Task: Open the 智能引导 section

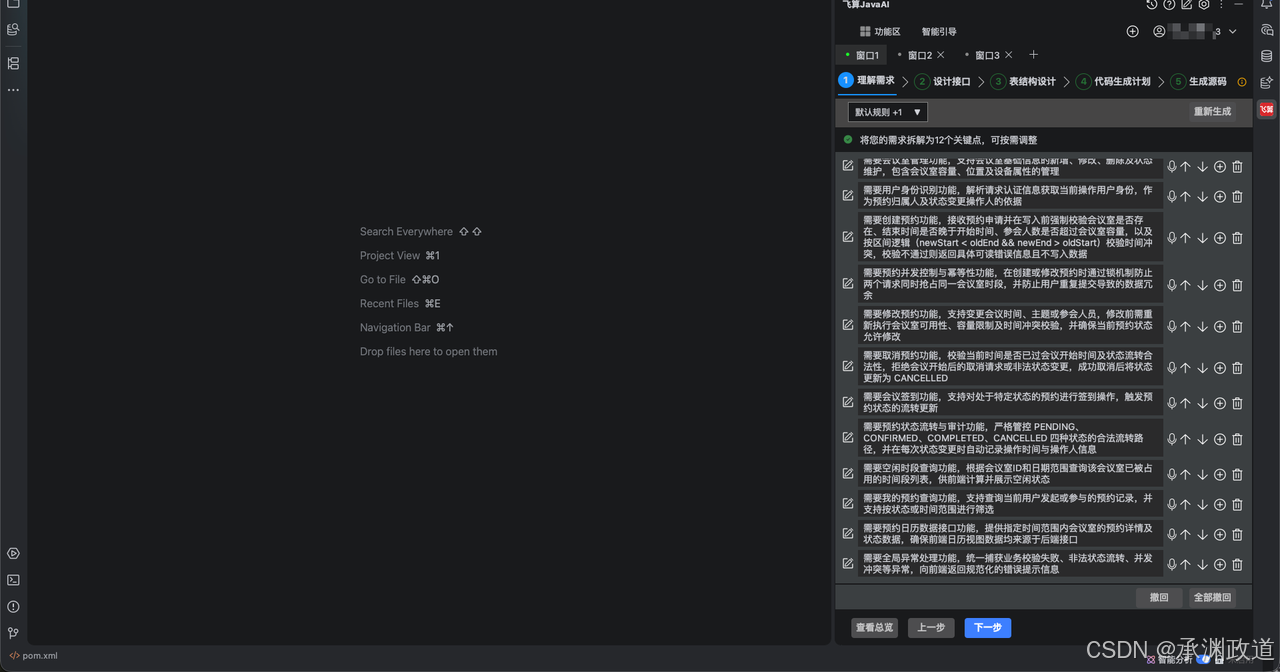Action: 939,32
